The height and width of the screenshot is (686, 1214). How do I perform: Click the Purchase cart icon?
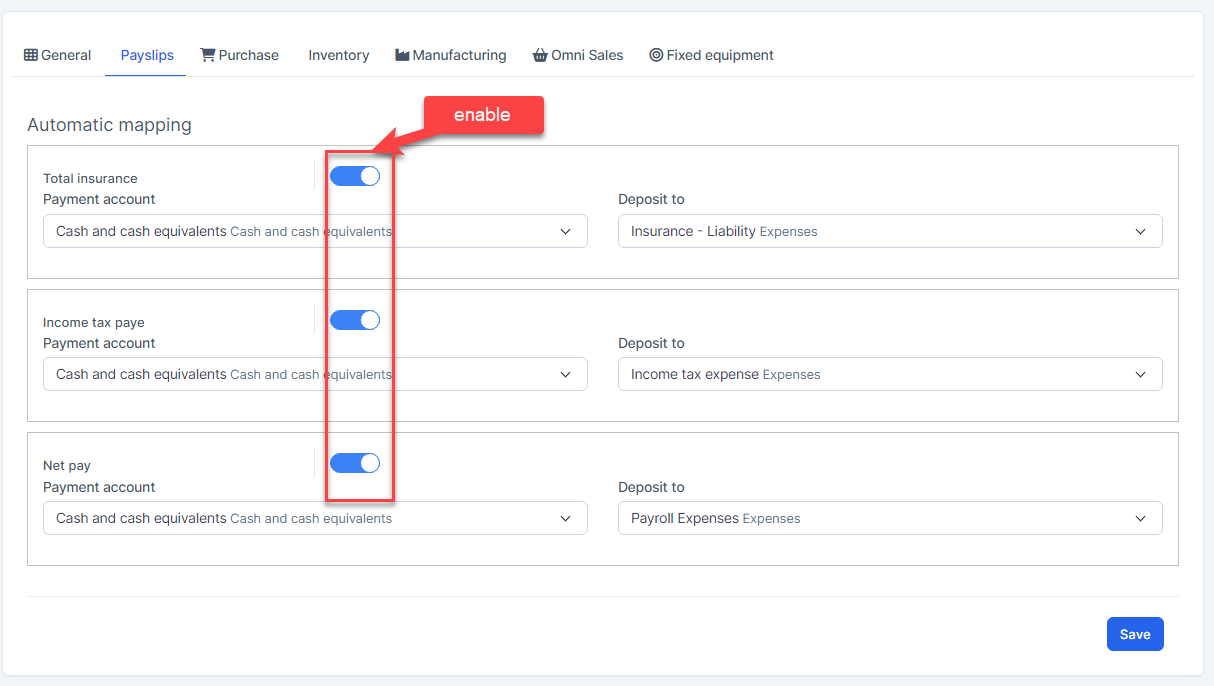pos(208,55)
